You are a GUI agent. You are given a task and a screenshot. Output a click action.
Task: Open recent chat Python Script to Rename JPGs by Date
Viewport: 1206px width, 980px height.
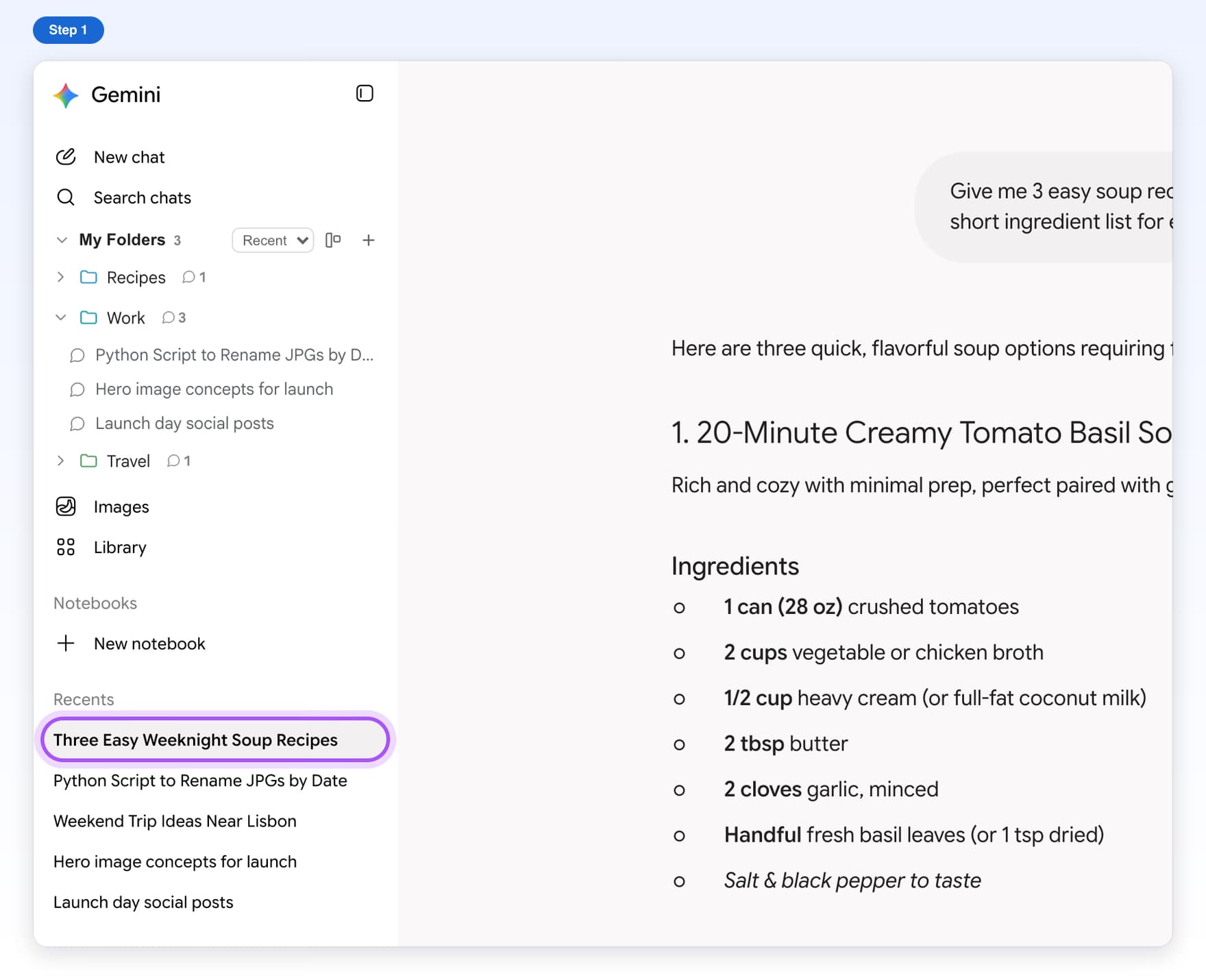(x=200, y=781)
